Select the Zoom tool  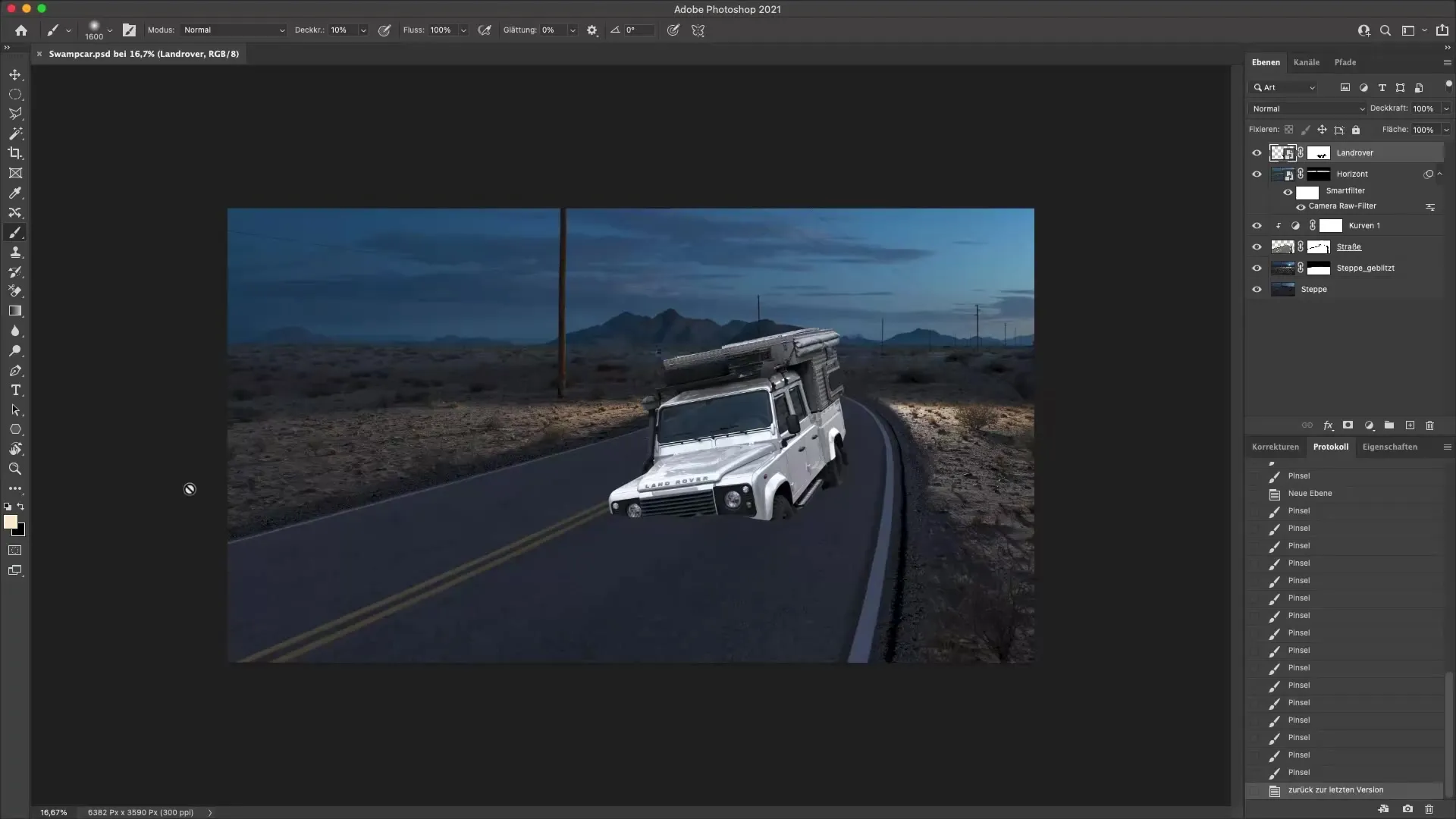coord(15,469)
